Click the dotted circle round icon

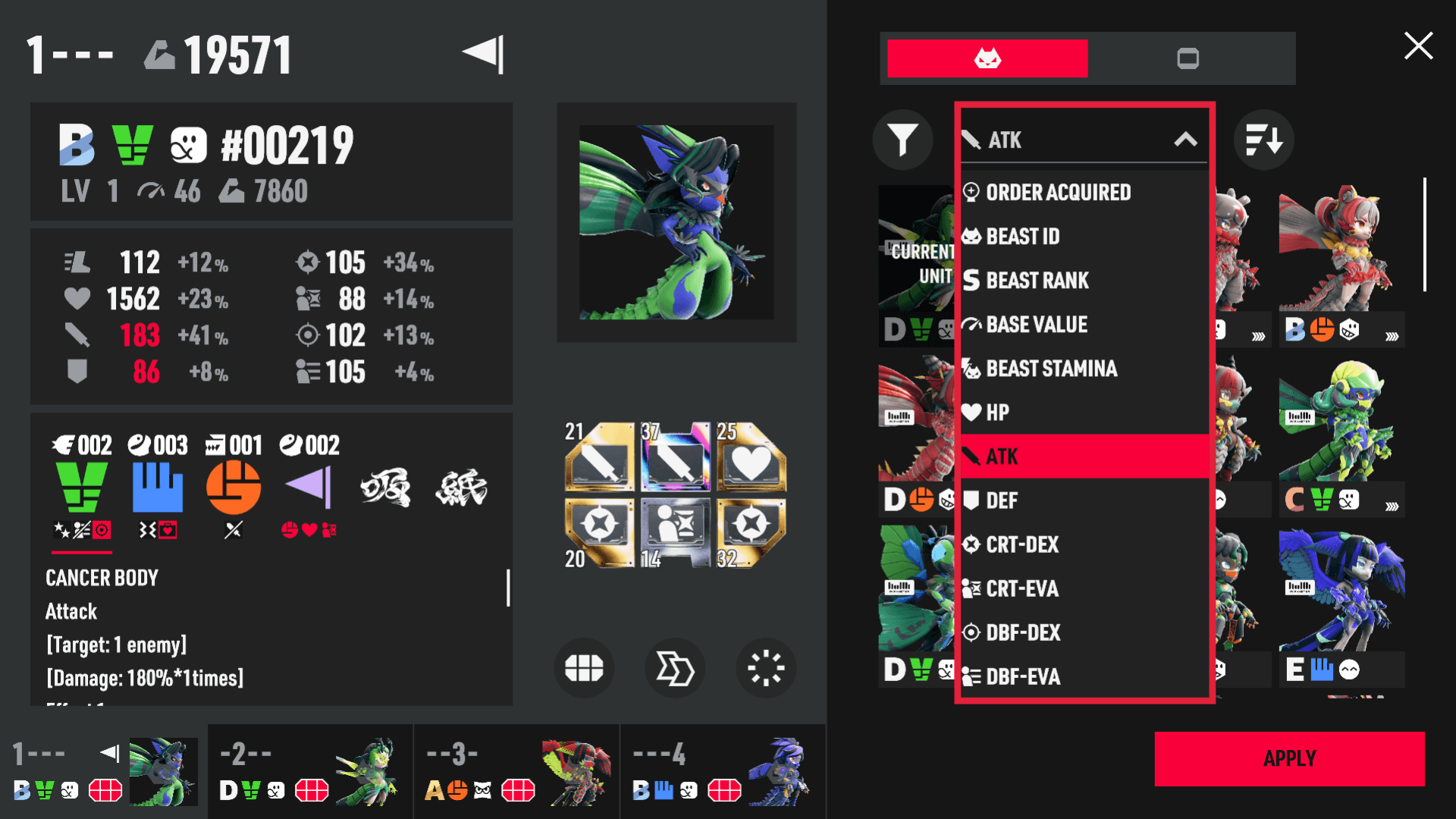pyautogui.click(x=766, y=668)
